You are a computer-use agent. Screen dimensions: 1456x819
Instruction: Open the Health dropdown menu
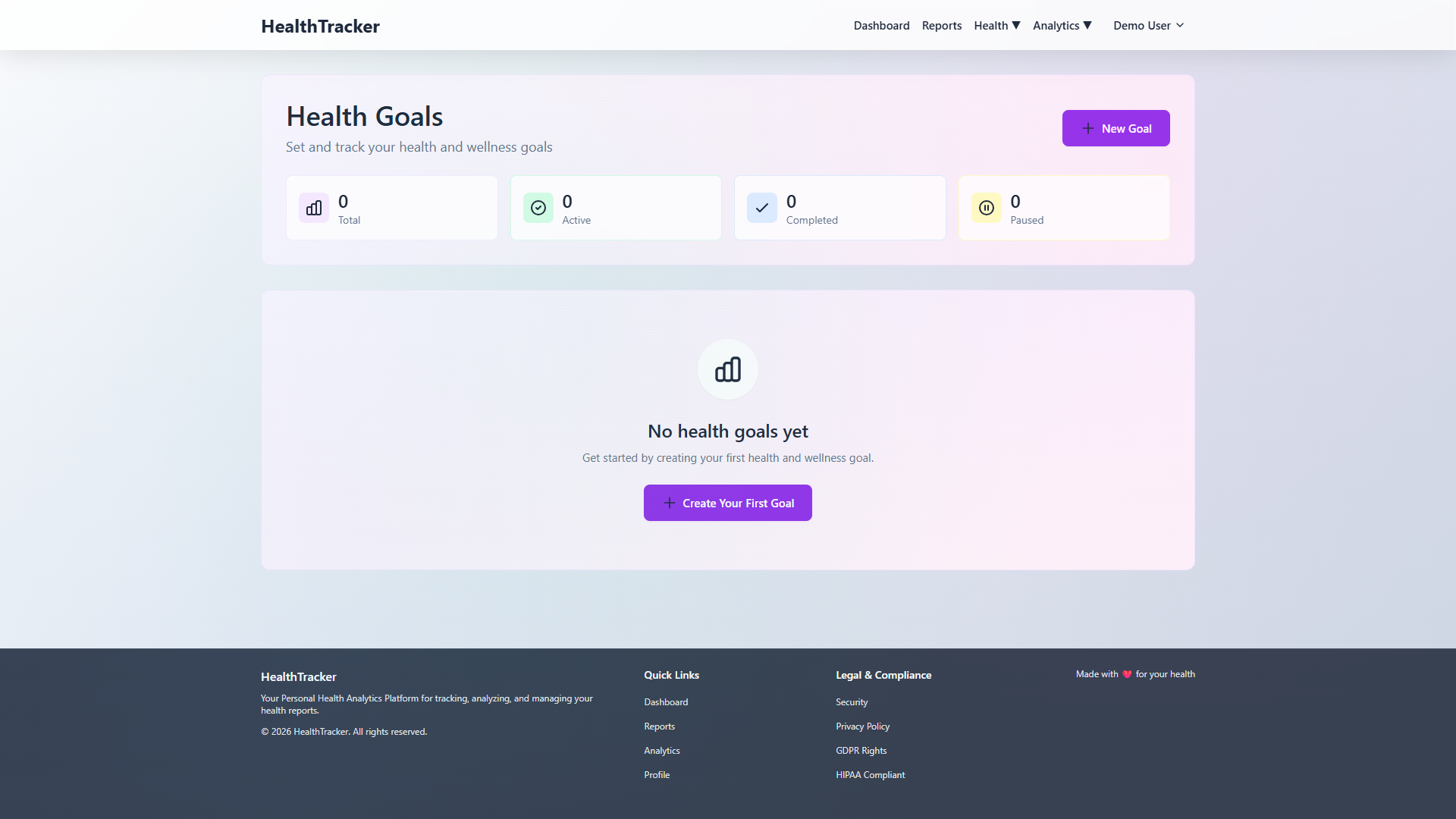pos(996,25)
